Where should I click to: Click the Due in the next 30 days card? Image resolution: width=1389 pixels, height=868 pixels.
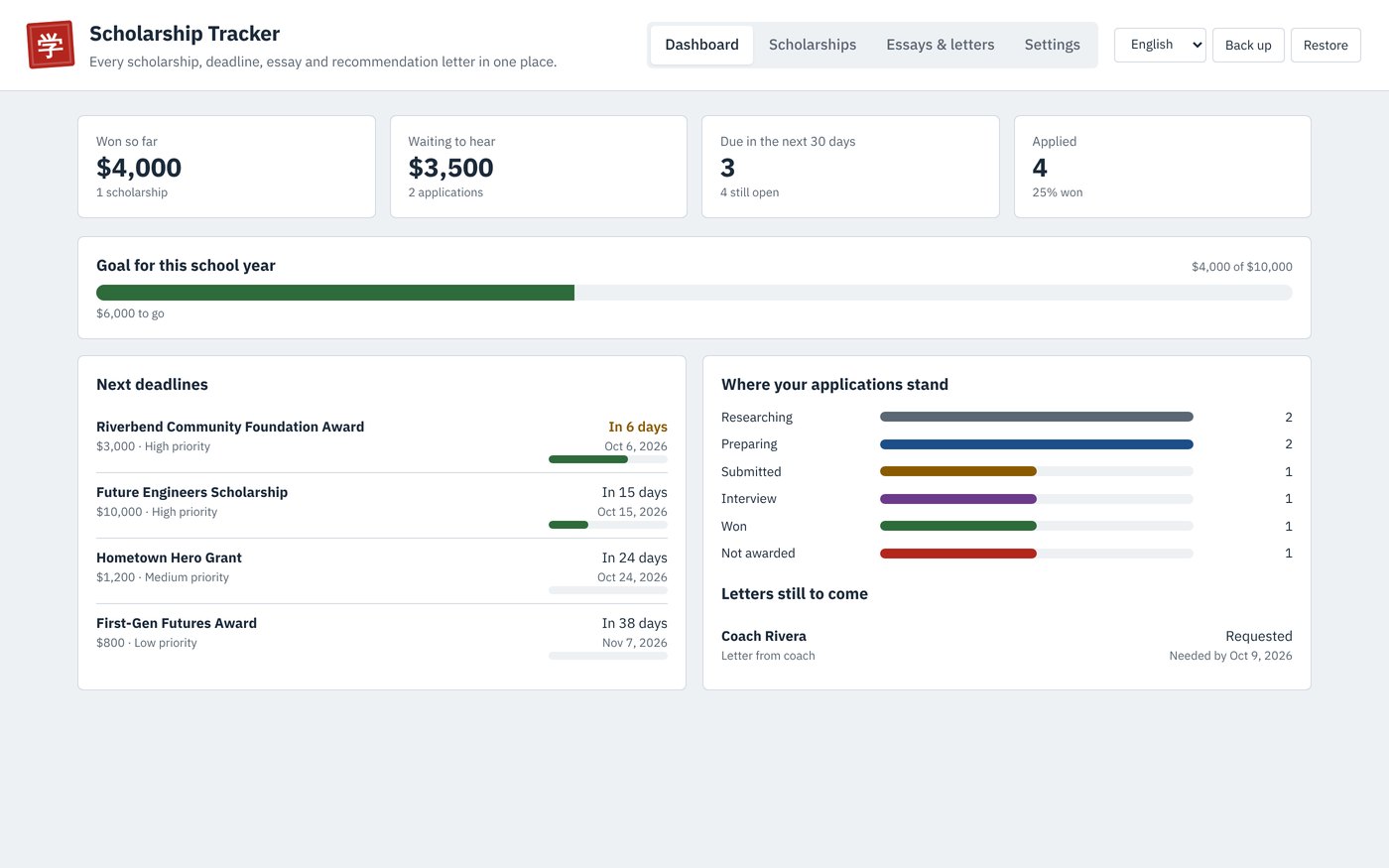(850, 167)
